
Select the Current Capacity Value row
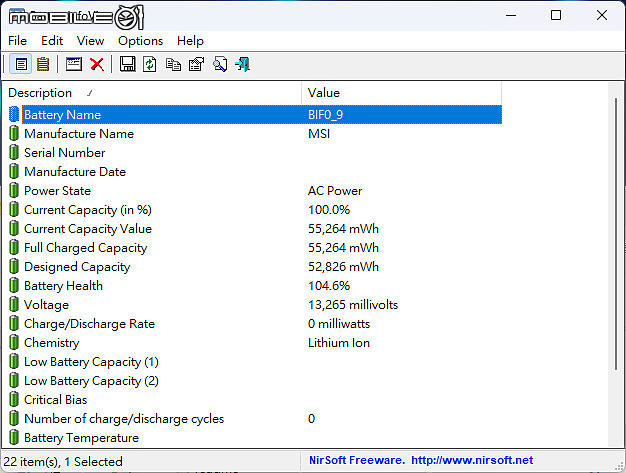click(x=256, y=229)
